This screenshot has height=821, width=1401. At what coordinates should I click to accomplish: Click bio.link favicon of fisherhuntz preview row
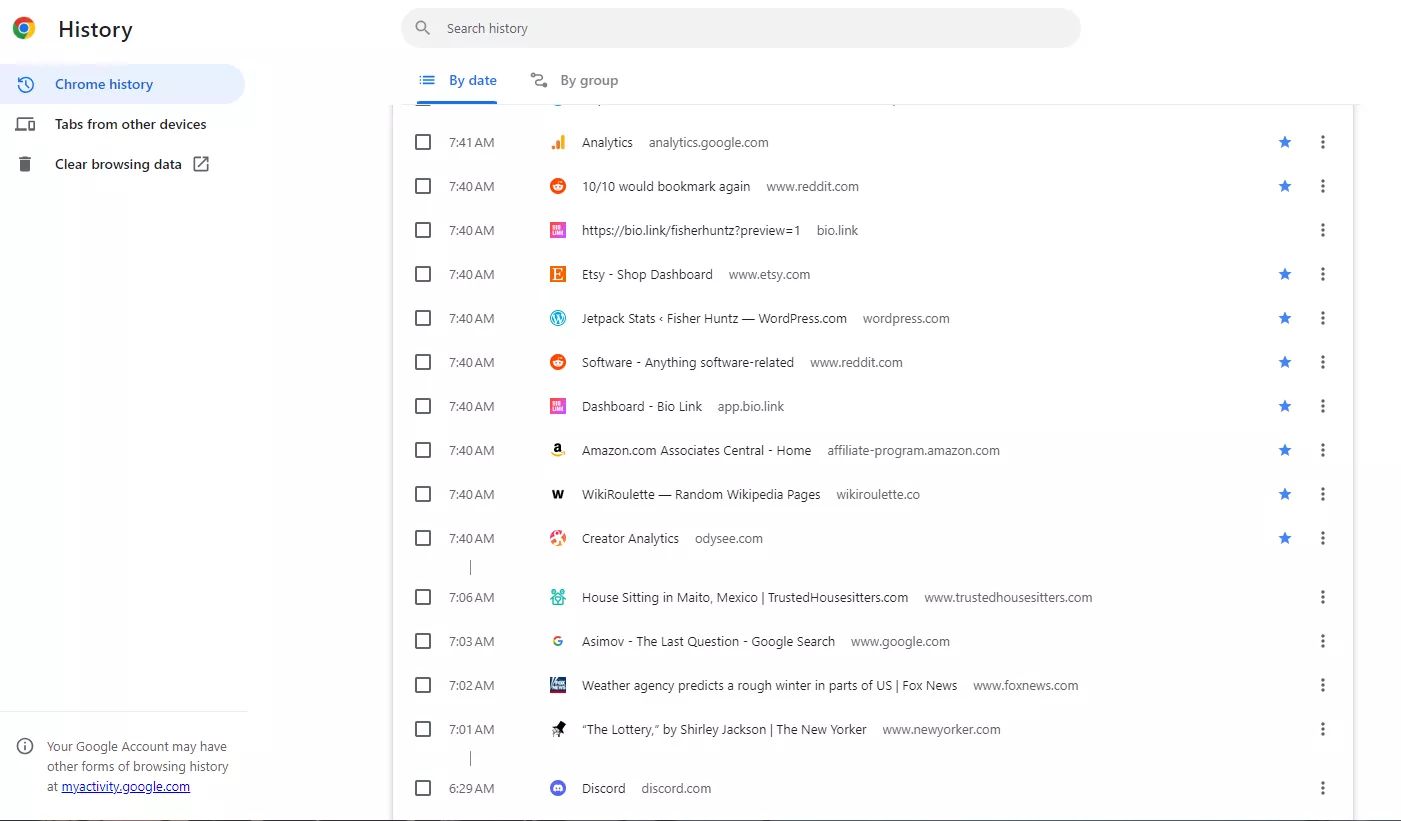[x=558, y=230]
